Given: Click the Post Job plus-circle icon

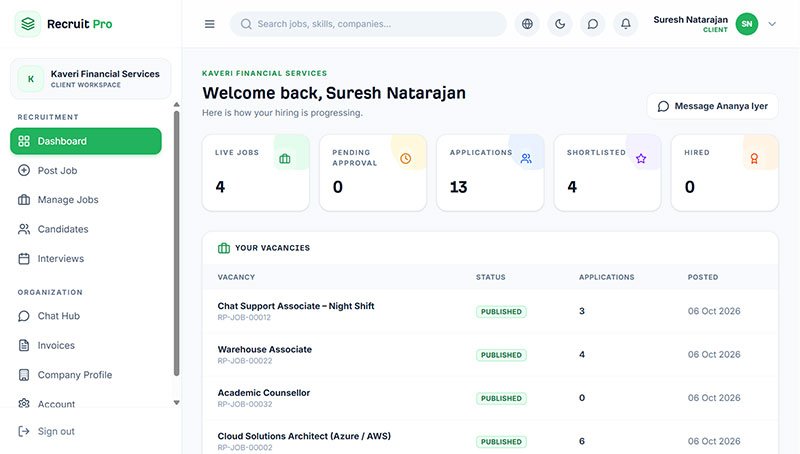Looking at the screenshot, I should [24, 170].
